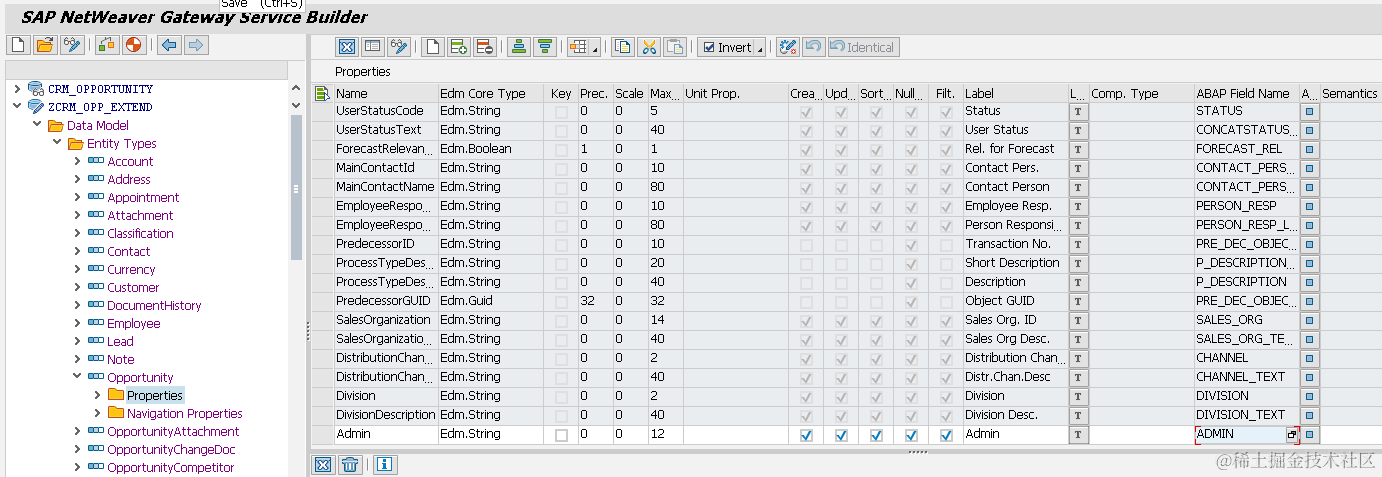Expand the Appointment entity type
The height and width of the screenshot is (477, 1382).
[77, 197]
